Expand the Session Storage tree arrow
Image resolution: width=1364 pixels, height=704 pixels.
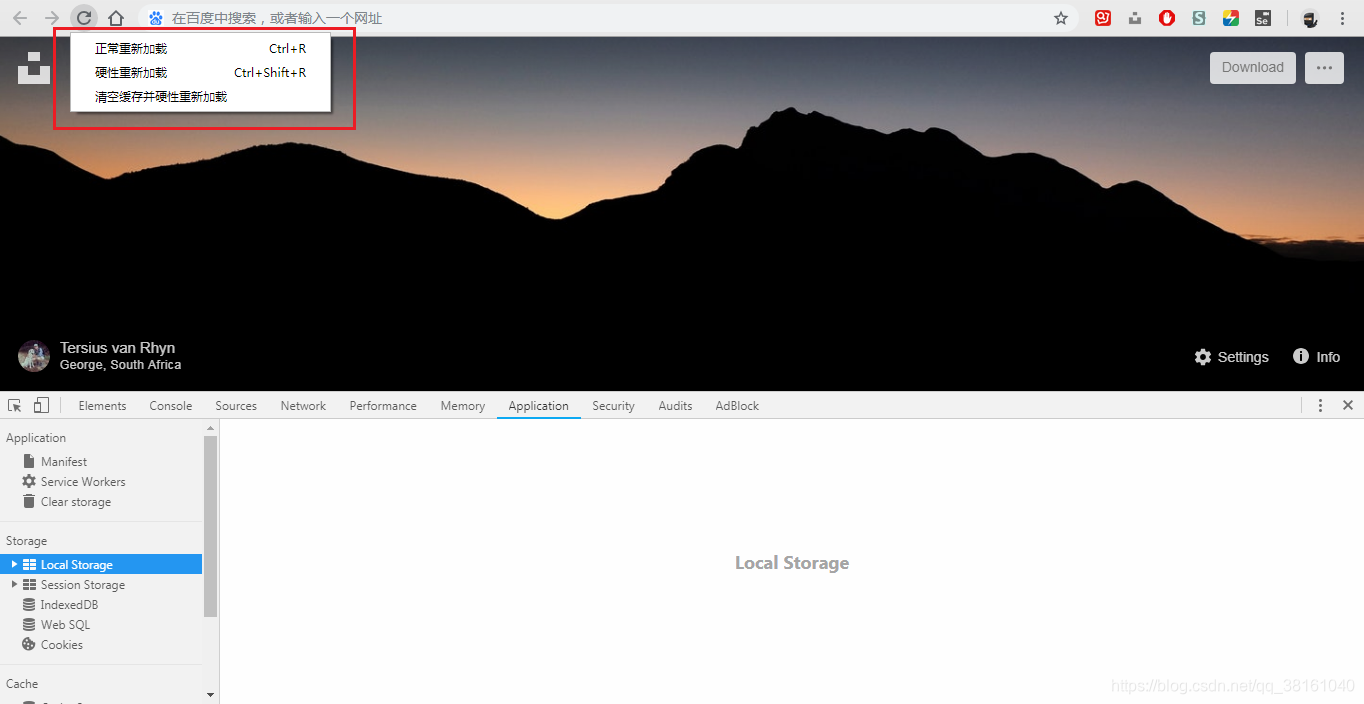pyautogui.click(x=14, y=585)
